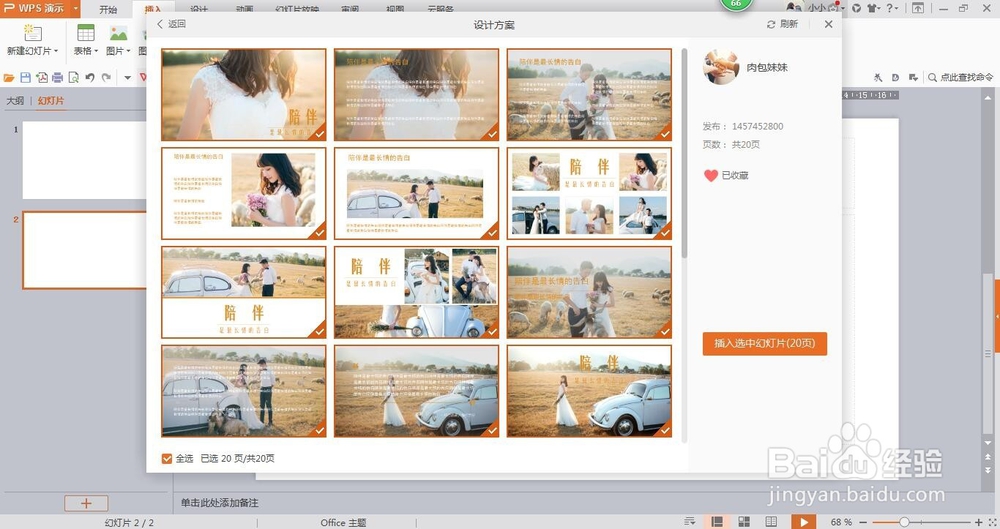1000x529 pixels.
Task: Switch to normal view icon in status bar
Action: (x=717, y=521)
